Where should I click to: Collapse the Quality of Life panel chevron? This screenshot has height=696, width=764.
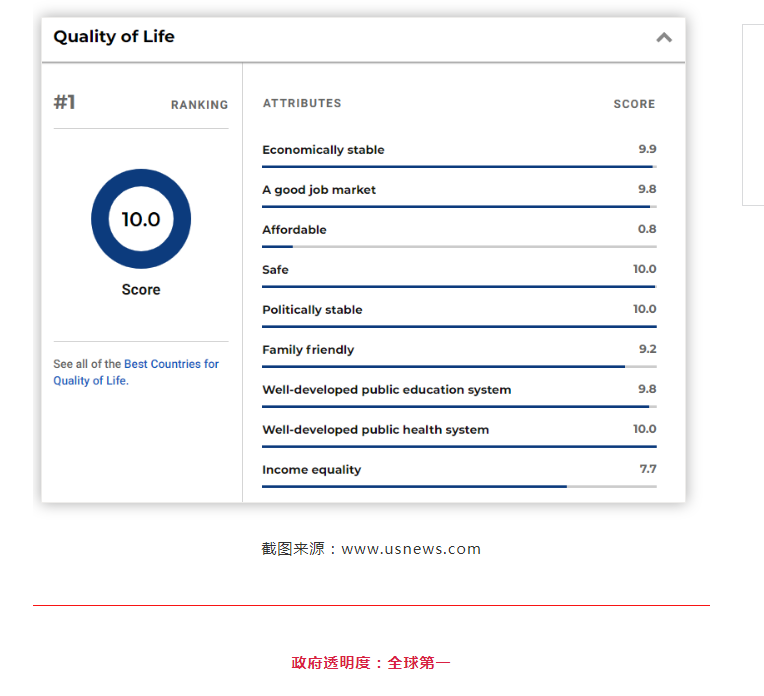click(663, 38)
